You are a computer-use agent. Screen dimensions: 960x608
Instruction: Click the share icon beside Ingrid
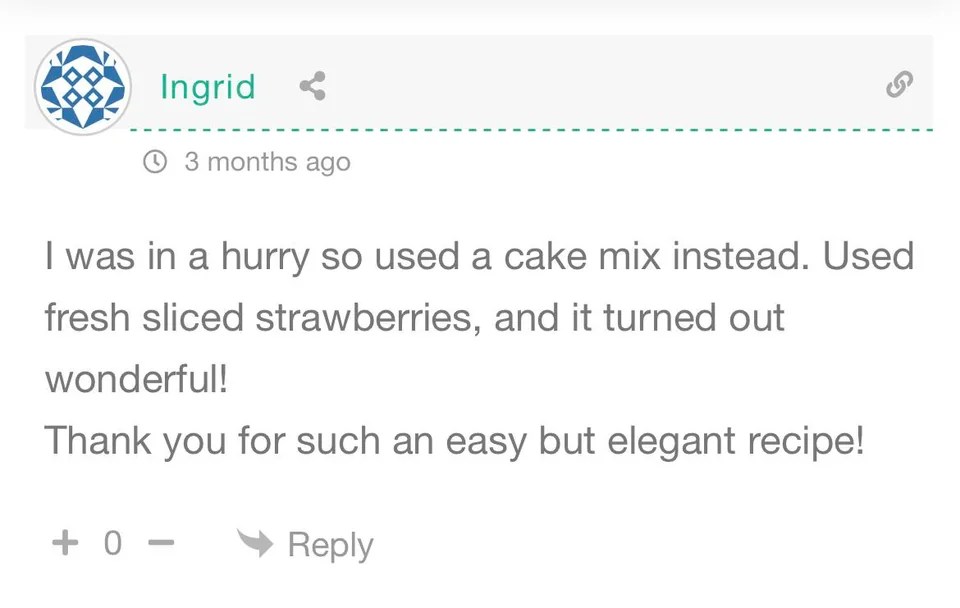[x=312, y=86]
